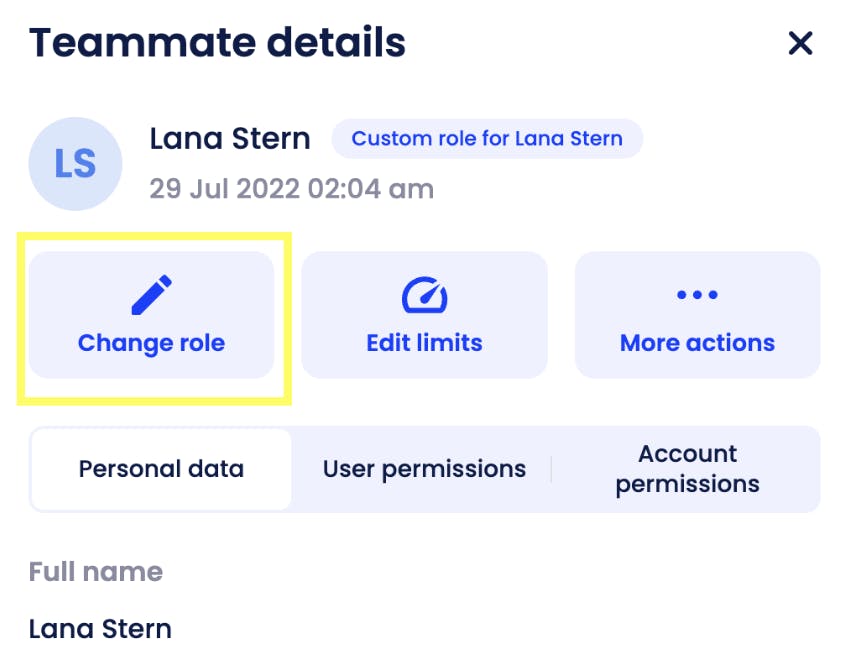850x656 pixels.
Task: Switch to the User permissions tab
Action: [424, 470]
